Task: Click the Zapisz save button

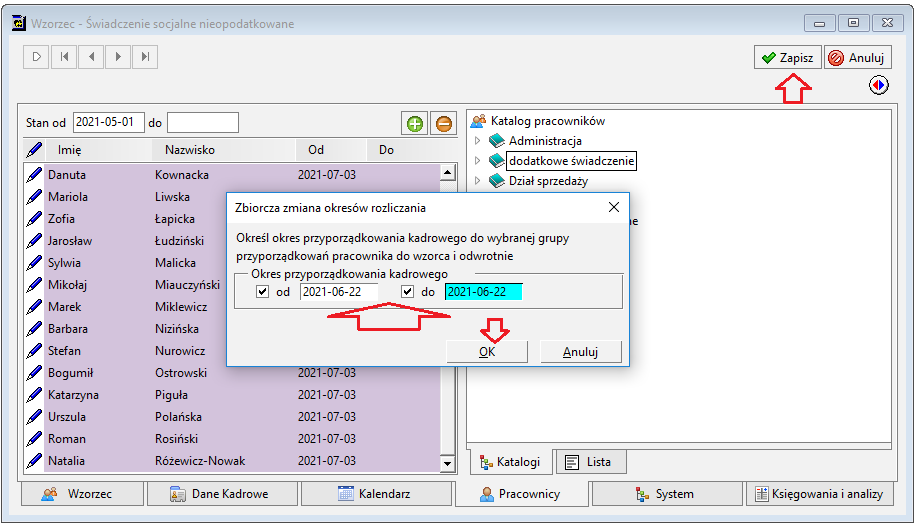Action: coord(788,57)
